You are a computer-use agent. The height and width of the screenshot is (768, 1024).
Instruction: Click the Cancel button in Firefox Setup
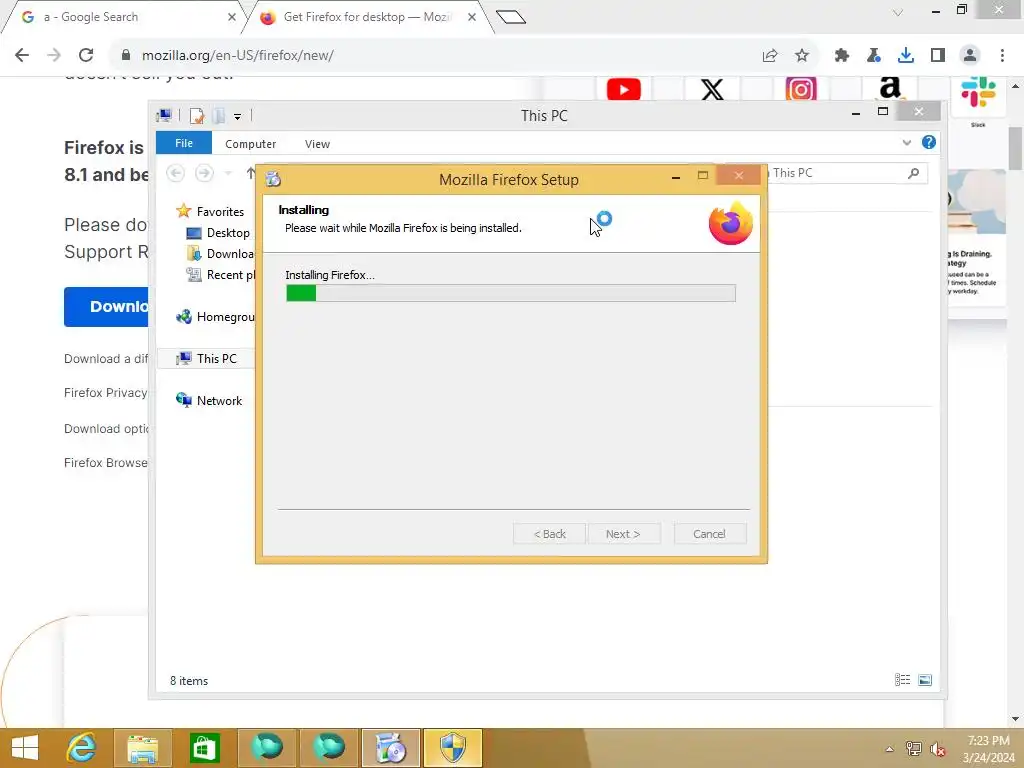(x=710, y=534)
